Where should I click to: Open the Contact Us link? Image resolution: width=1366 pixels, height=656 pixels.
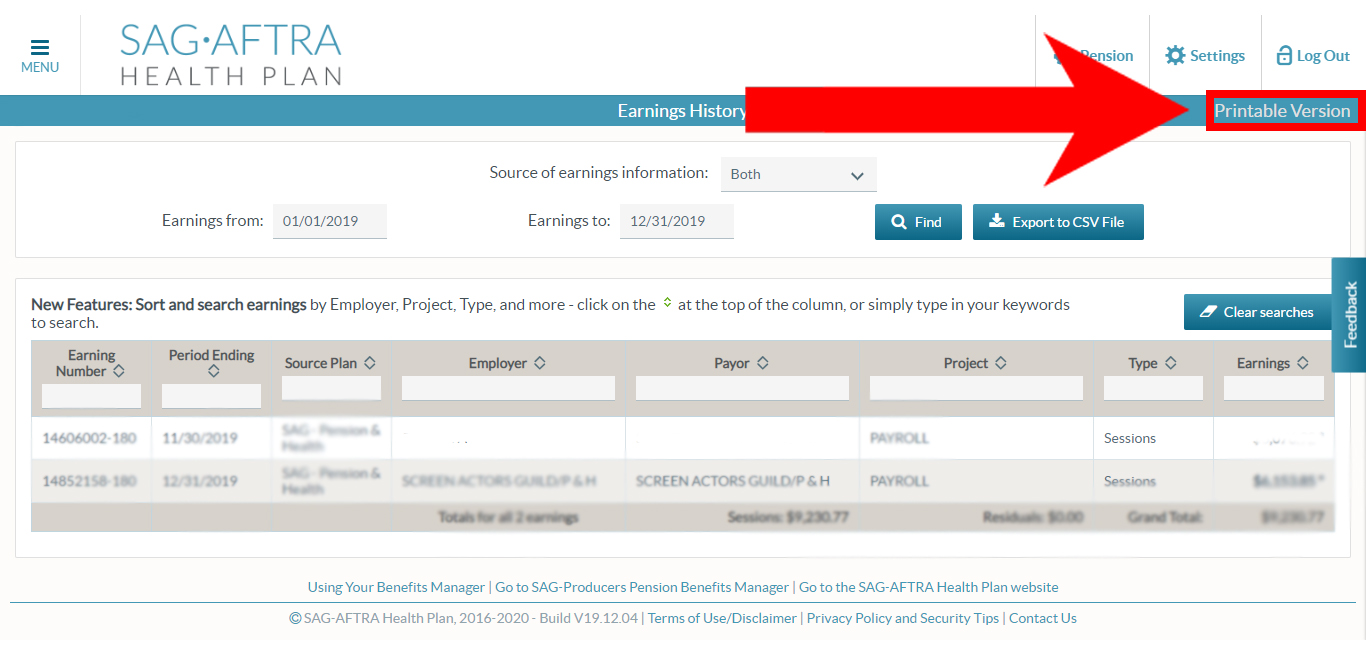click(1043, 618)
